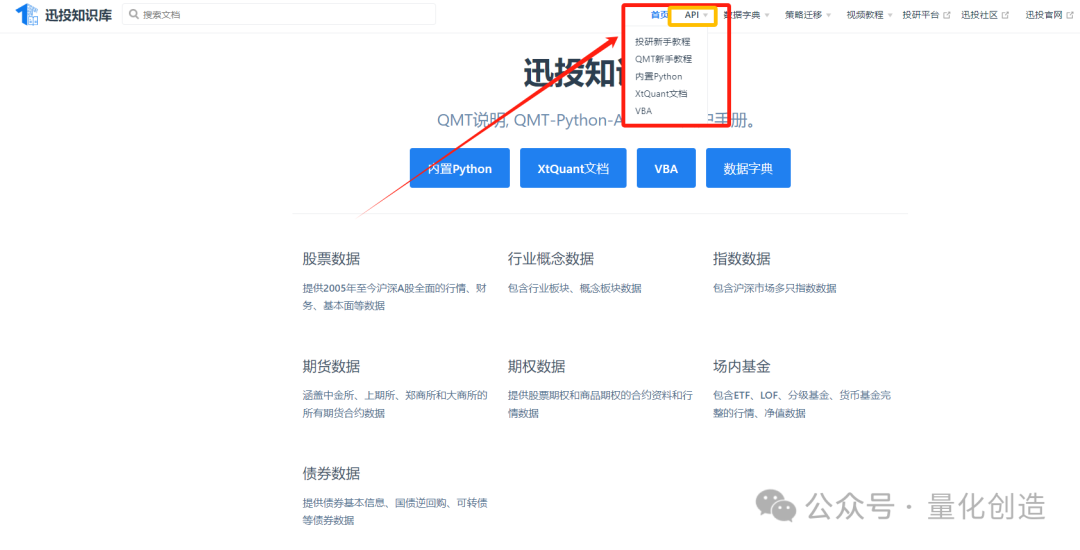Click the description starting with 提供2005年至今沪深A股

(x=395, y=297)
